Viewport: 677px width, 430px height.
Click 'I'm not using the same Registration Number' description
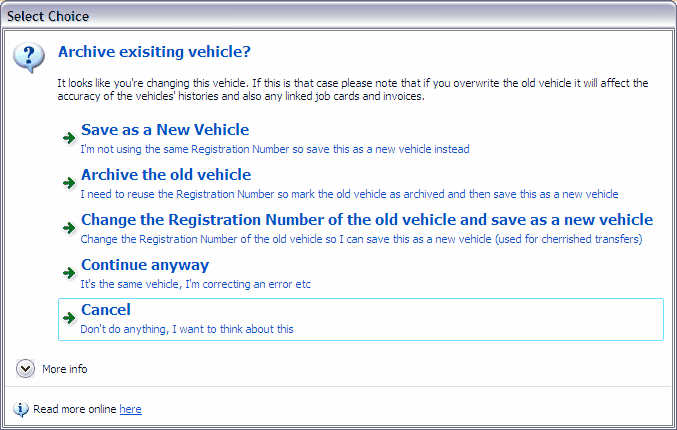click(275, 149)
